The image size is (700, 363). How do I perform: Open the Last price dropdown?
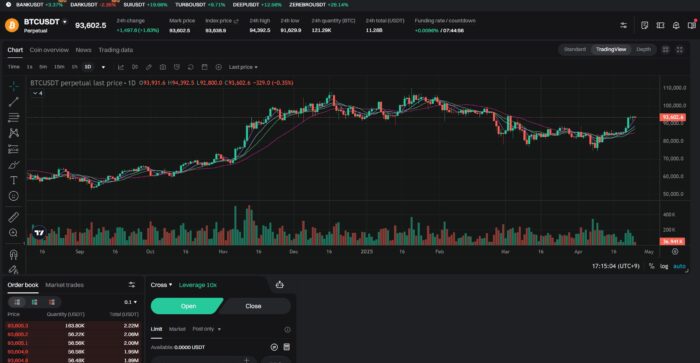[x=243, y=67]
